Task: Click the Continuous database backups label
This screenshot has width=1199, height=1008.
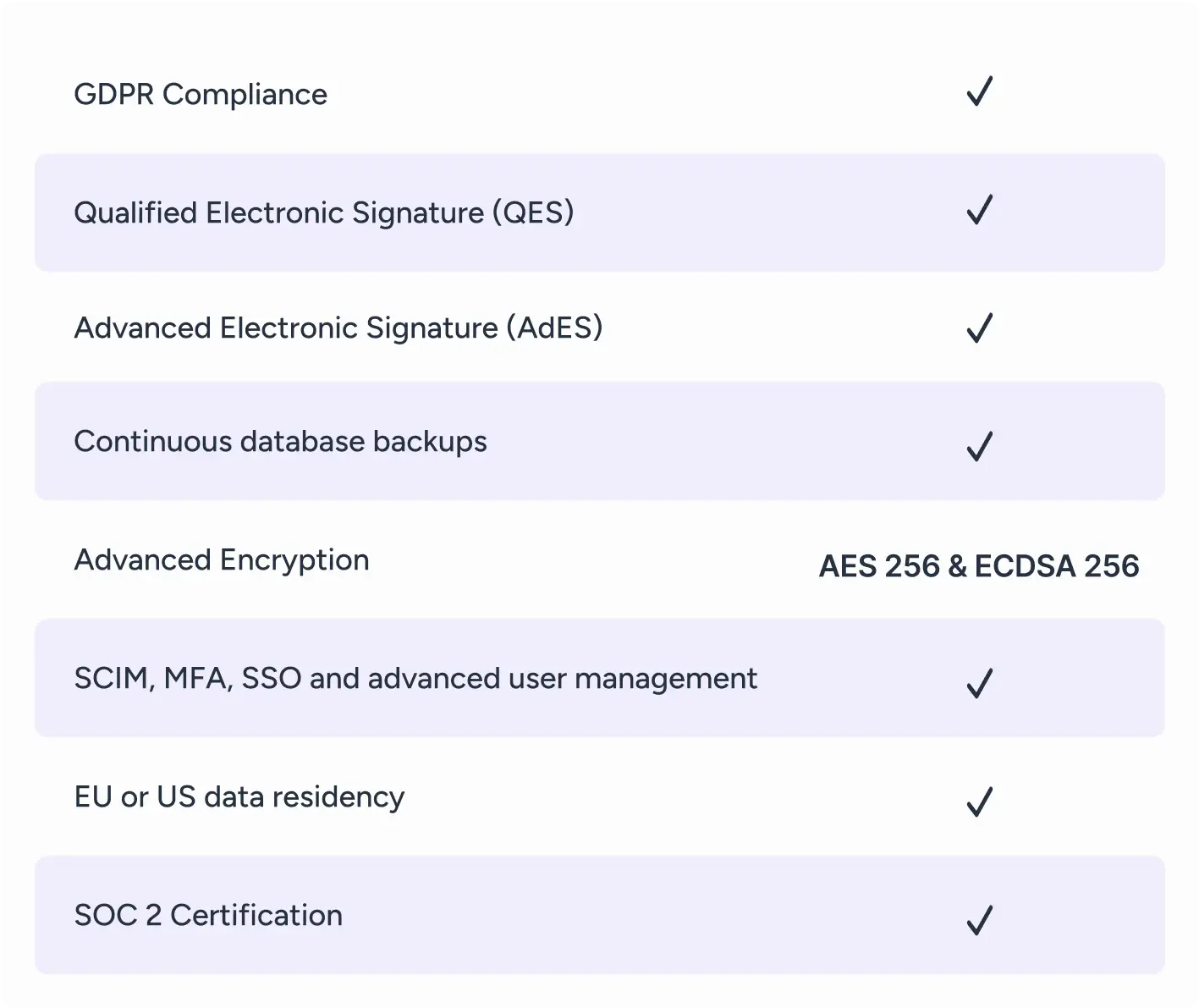Action: point(280,442)
